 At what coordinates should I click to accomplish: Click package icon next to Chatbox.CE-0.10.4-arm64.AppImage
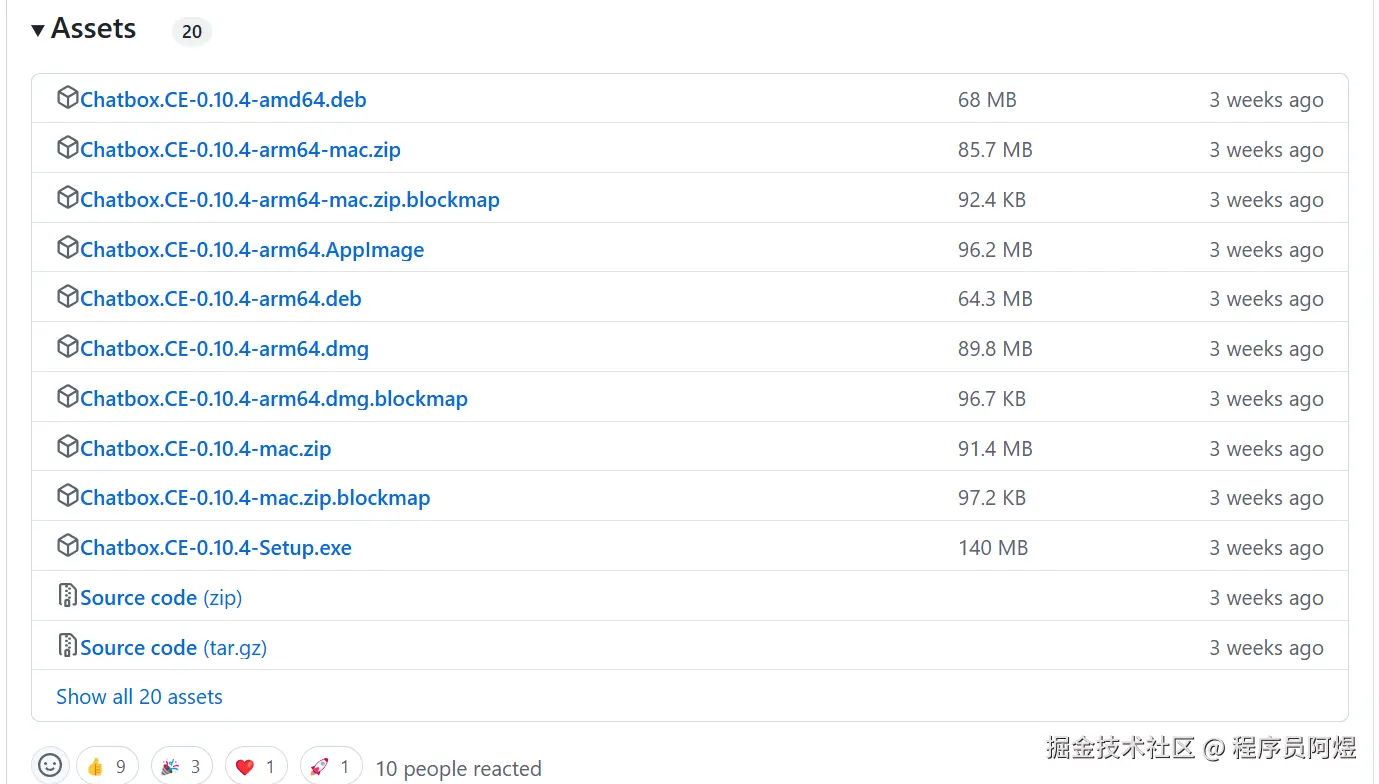point(68,248)
